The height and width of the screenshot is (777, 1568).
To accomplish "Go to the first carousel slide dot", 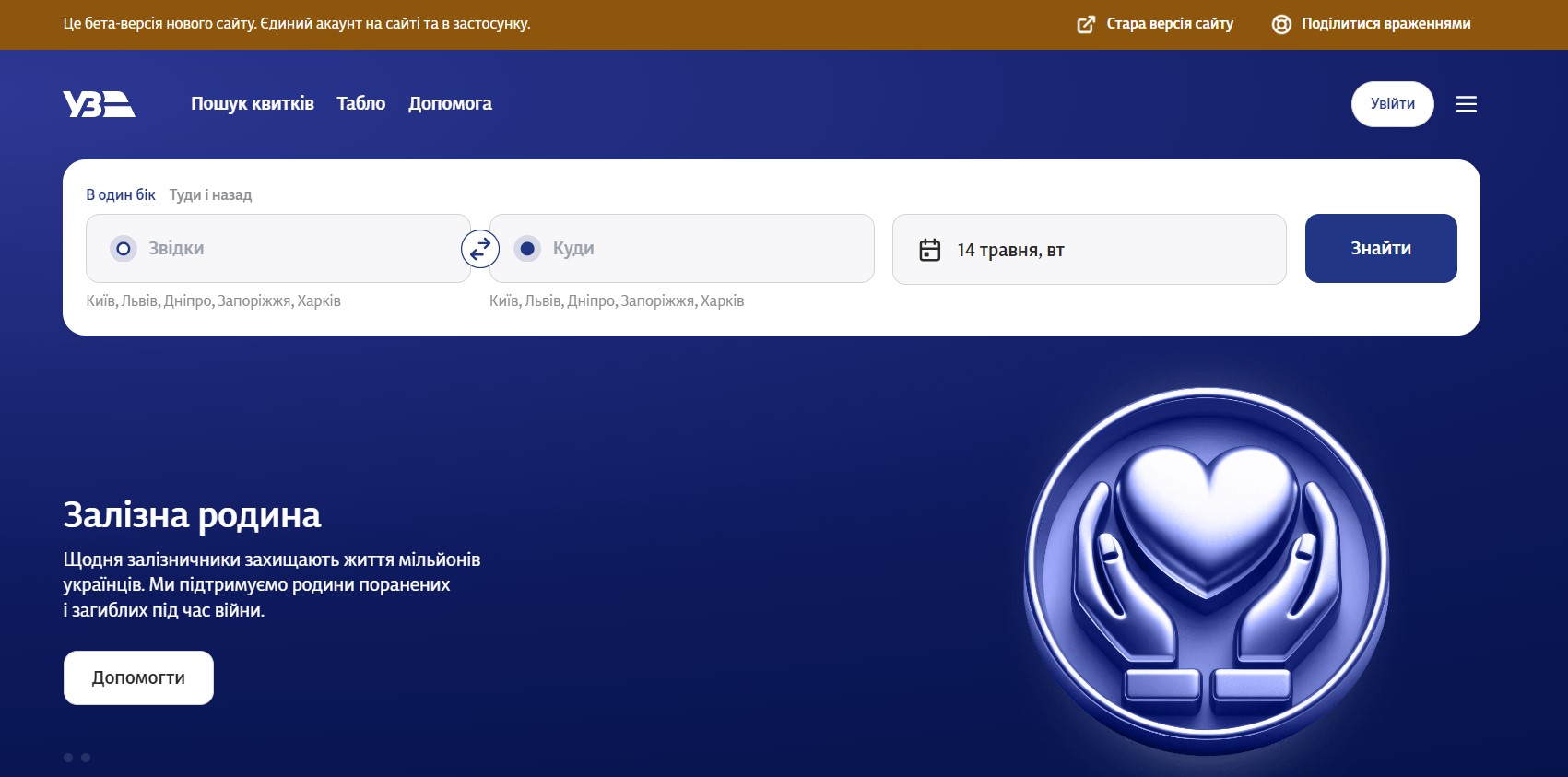I will point(68,758).
